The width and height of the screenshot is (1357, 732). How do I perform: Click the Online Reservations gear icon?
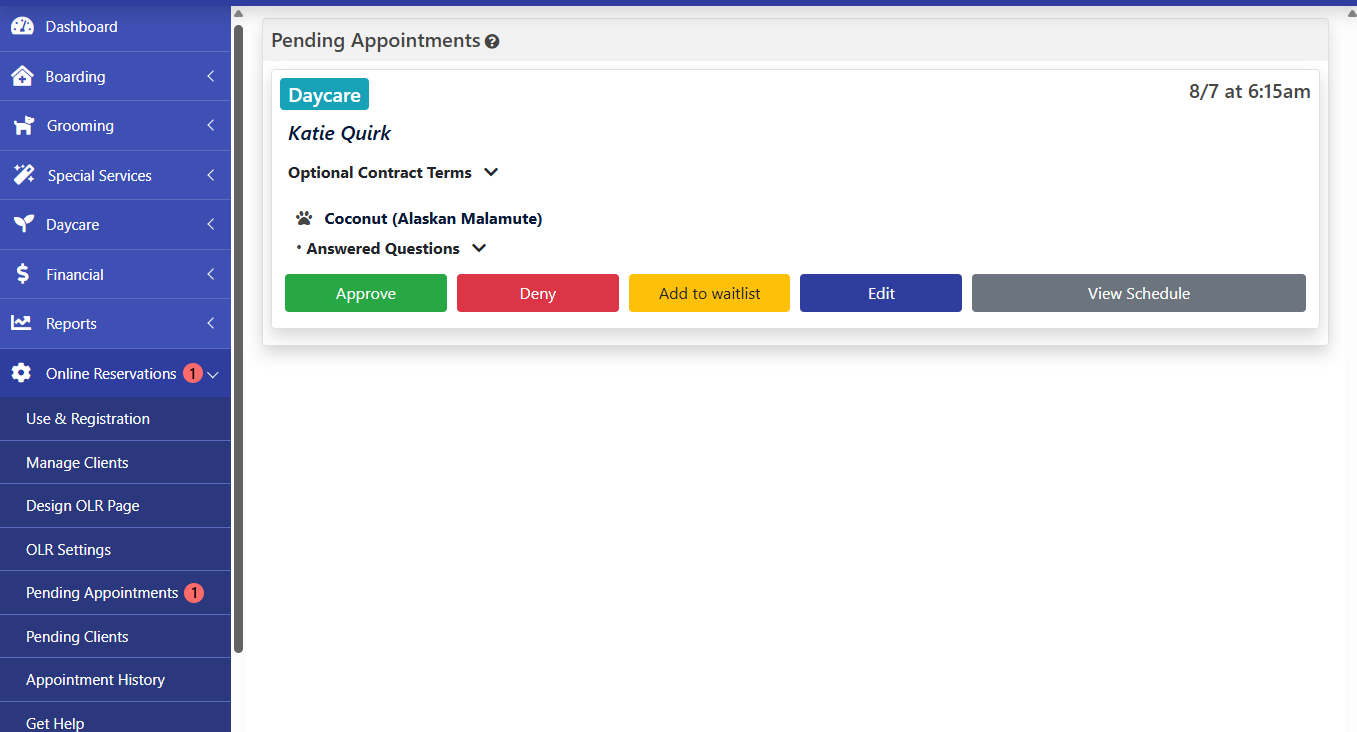[x=21, y=373]
